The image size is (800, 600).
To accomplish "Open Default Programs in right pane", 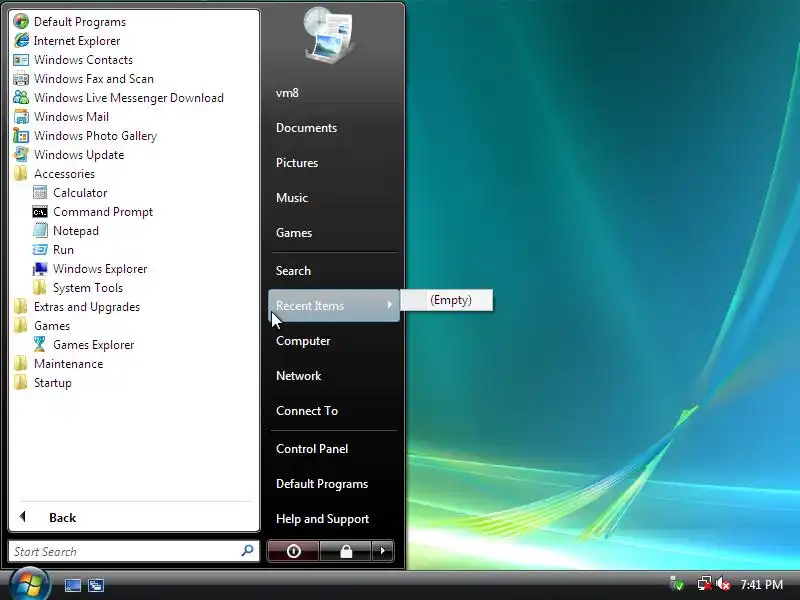I will tap(322, 484).
